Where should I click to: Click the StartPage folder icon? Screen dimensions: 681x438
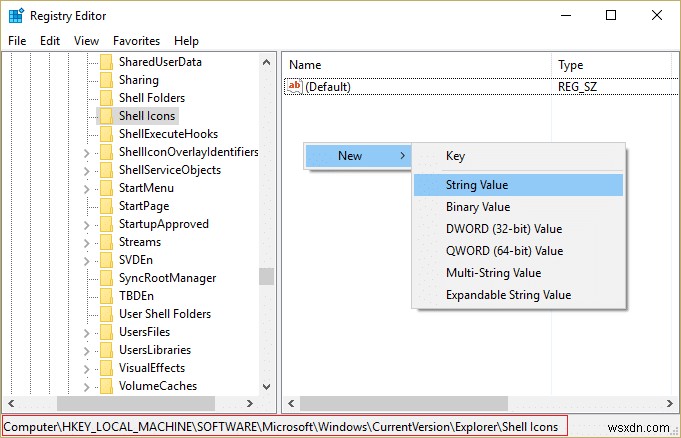106,206
